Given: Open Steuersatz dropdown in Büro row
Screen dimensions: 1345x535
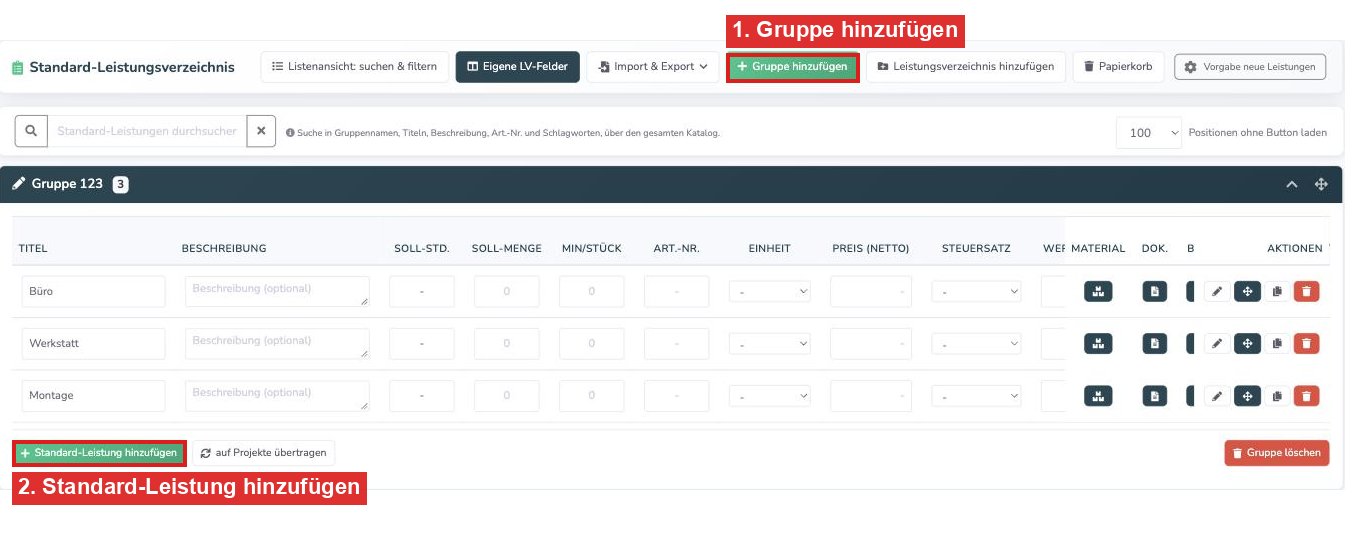Looking at the screenshot, I should (x=976, y=291).
